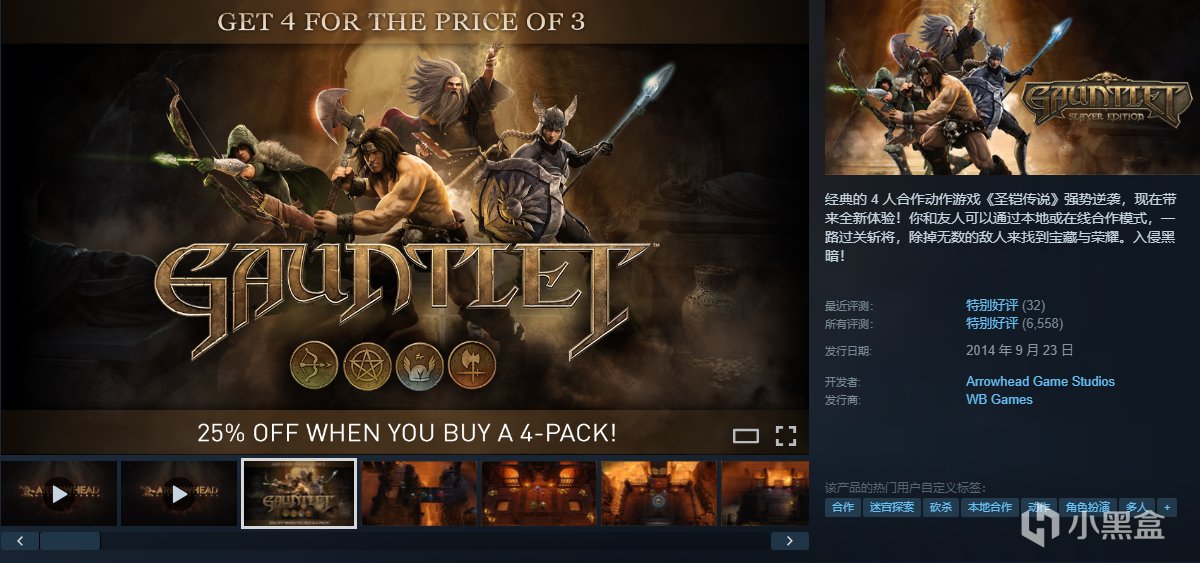
Task: Play the first trailer video thumbnail
Action: click(x=59, y=493)
